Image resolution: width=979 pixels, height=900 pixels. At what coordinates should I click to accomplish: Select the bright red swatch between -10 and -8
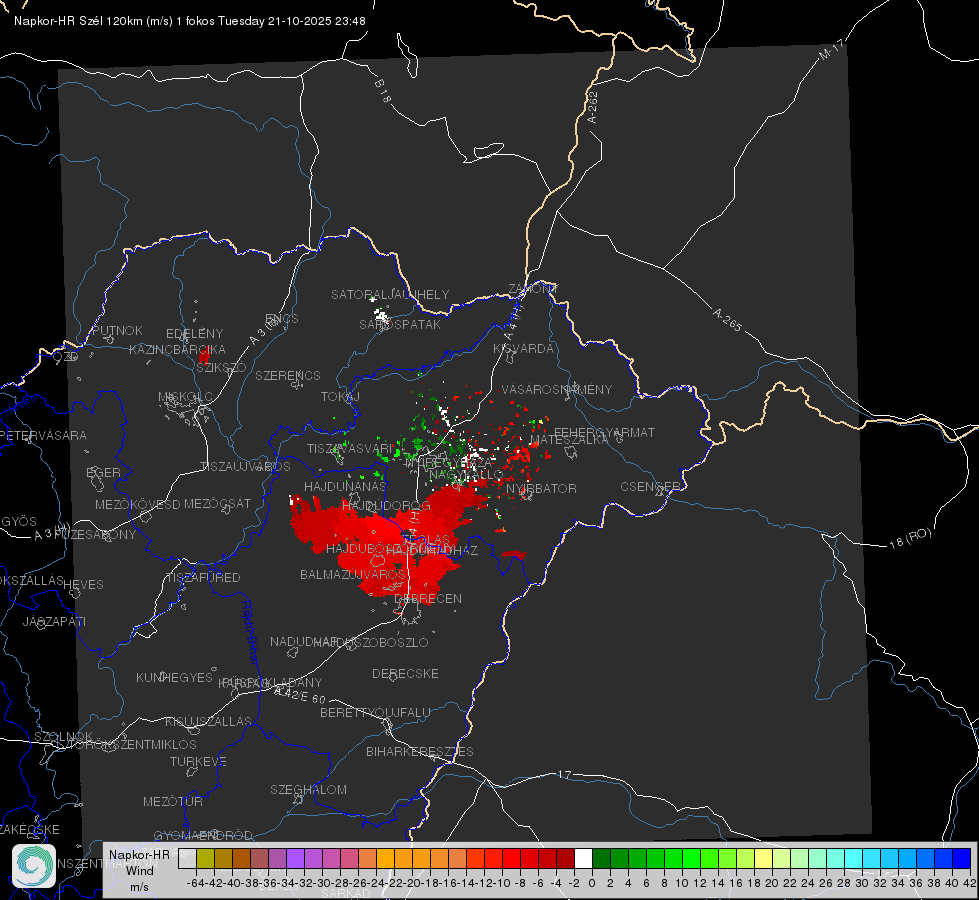[511, 859]
